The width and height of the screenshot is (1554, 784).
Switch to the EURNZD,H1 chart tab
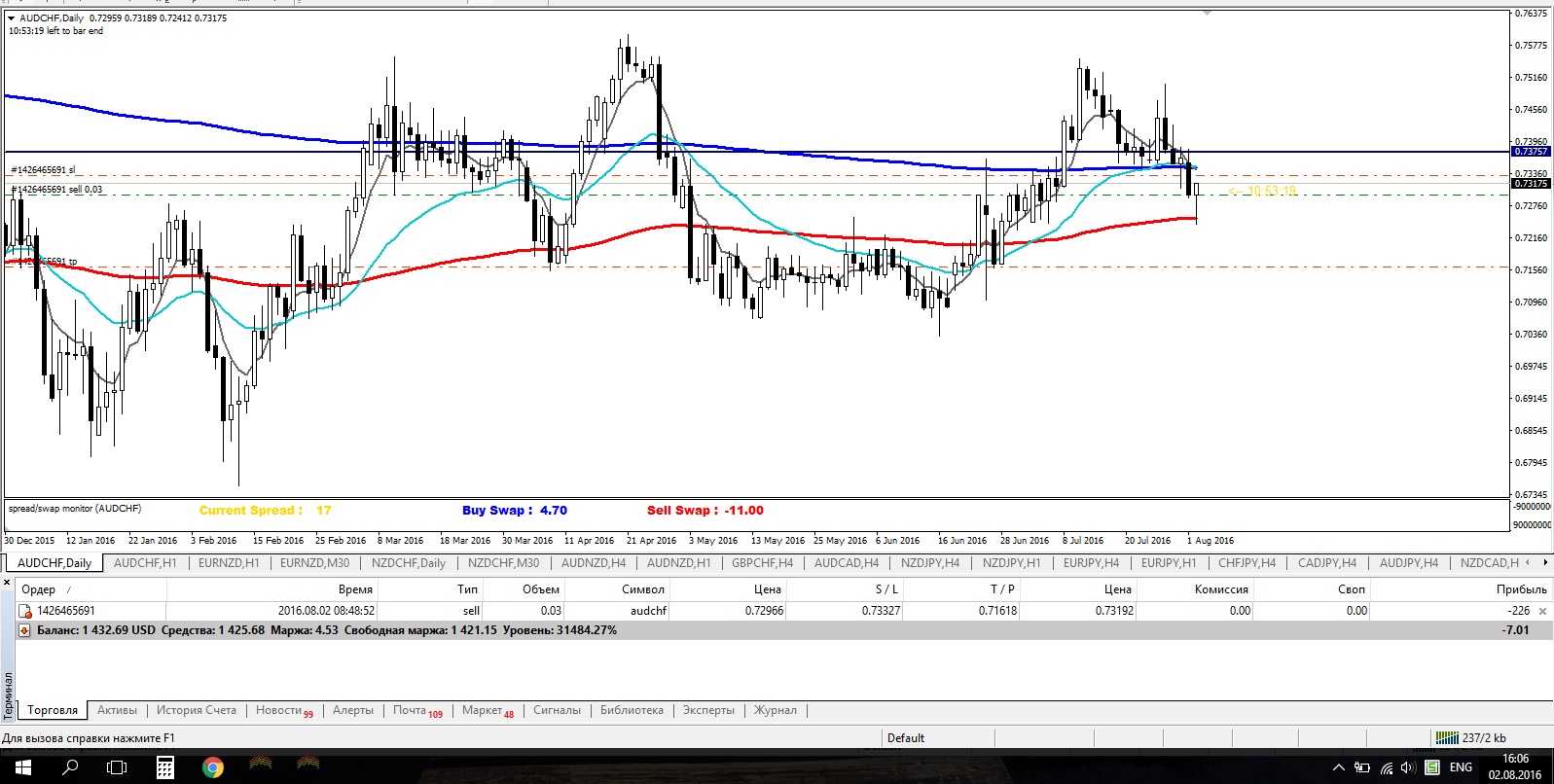click(x=229, y=562)
